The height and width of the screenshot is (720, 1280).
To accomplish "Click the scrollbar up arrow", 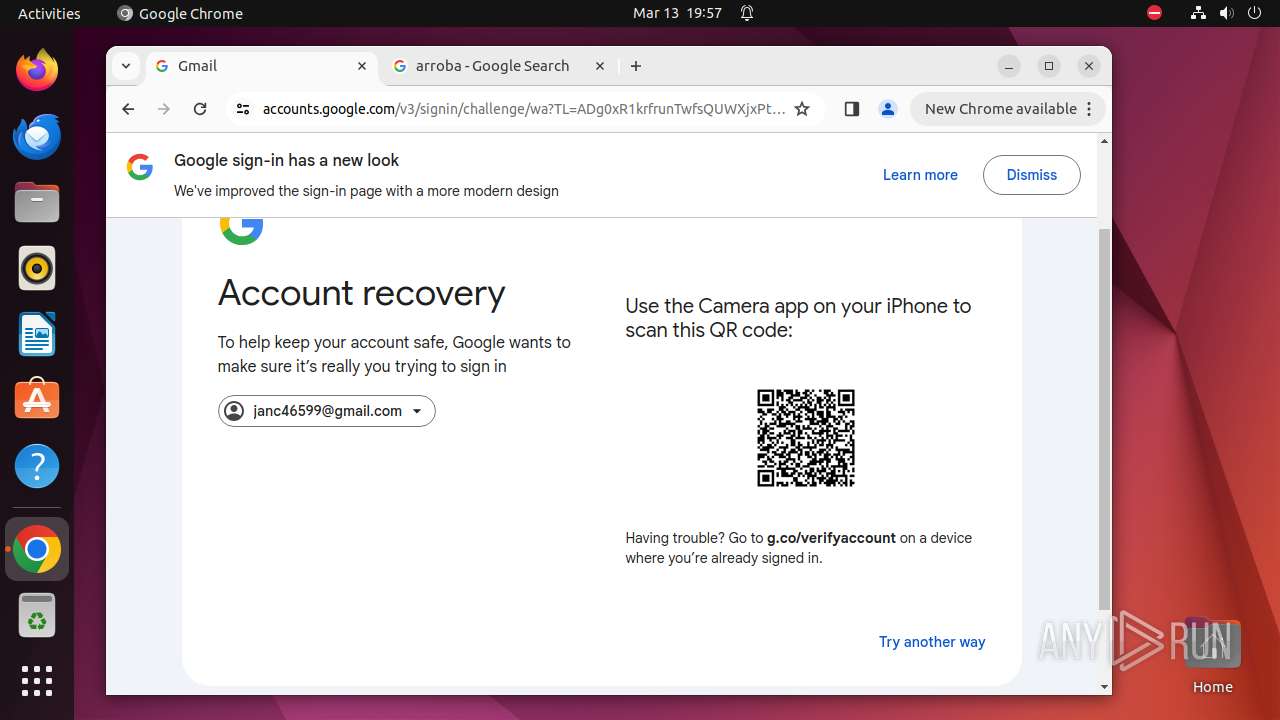I will (1104, 141).
